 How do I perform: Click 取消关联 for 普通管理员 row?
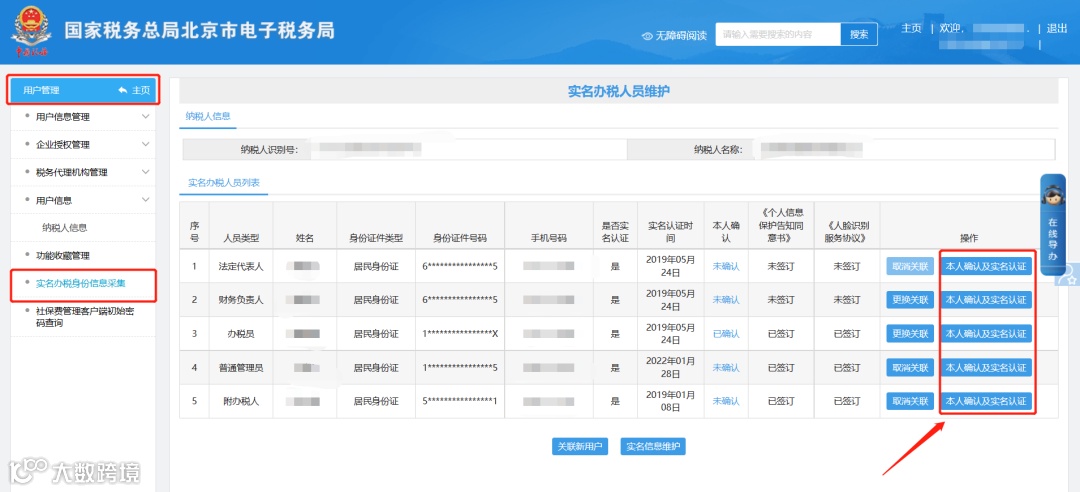(910, 367)
